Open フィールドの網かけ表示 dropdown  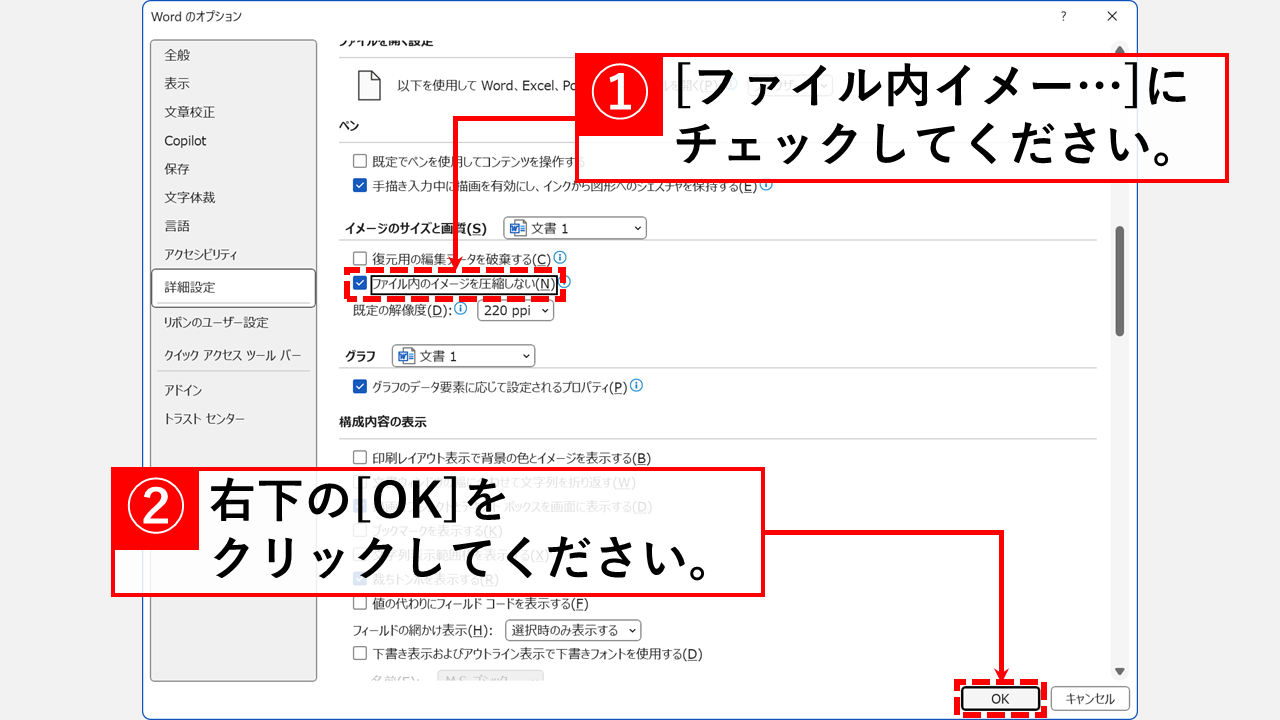coord(573,630)
